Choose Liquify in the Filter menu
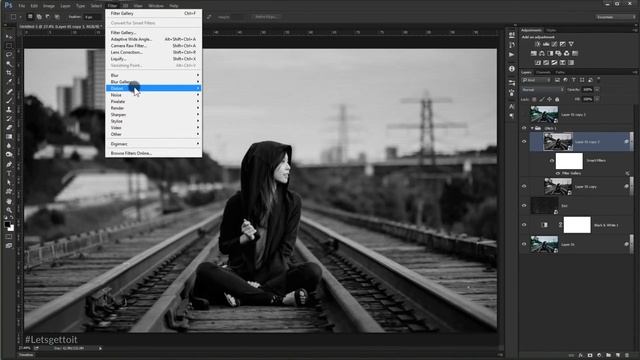640x360 pixels. coord(153,59)
